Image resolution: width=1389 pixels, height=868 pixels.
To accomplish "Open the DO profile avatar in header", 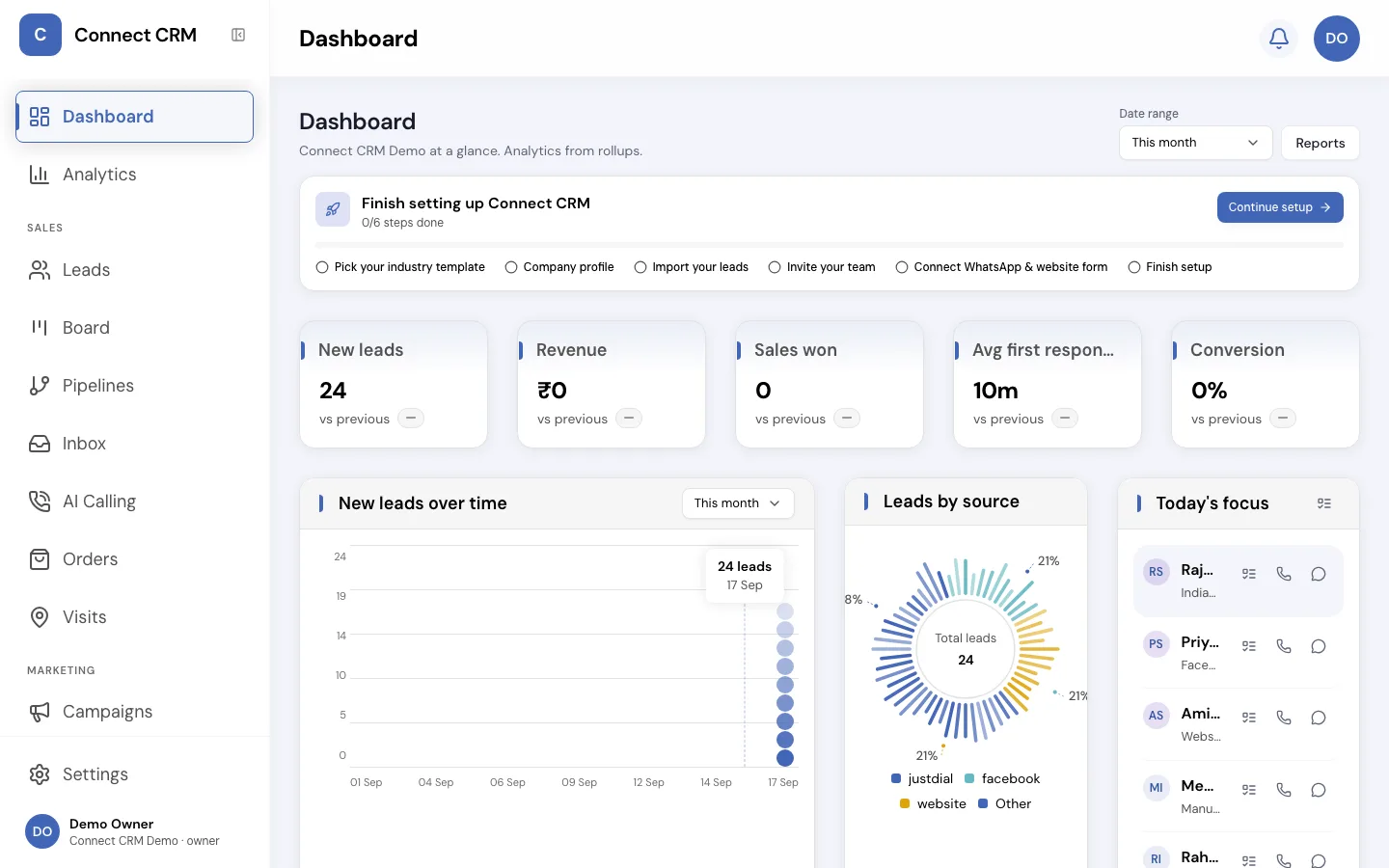I will [1337, 39].
